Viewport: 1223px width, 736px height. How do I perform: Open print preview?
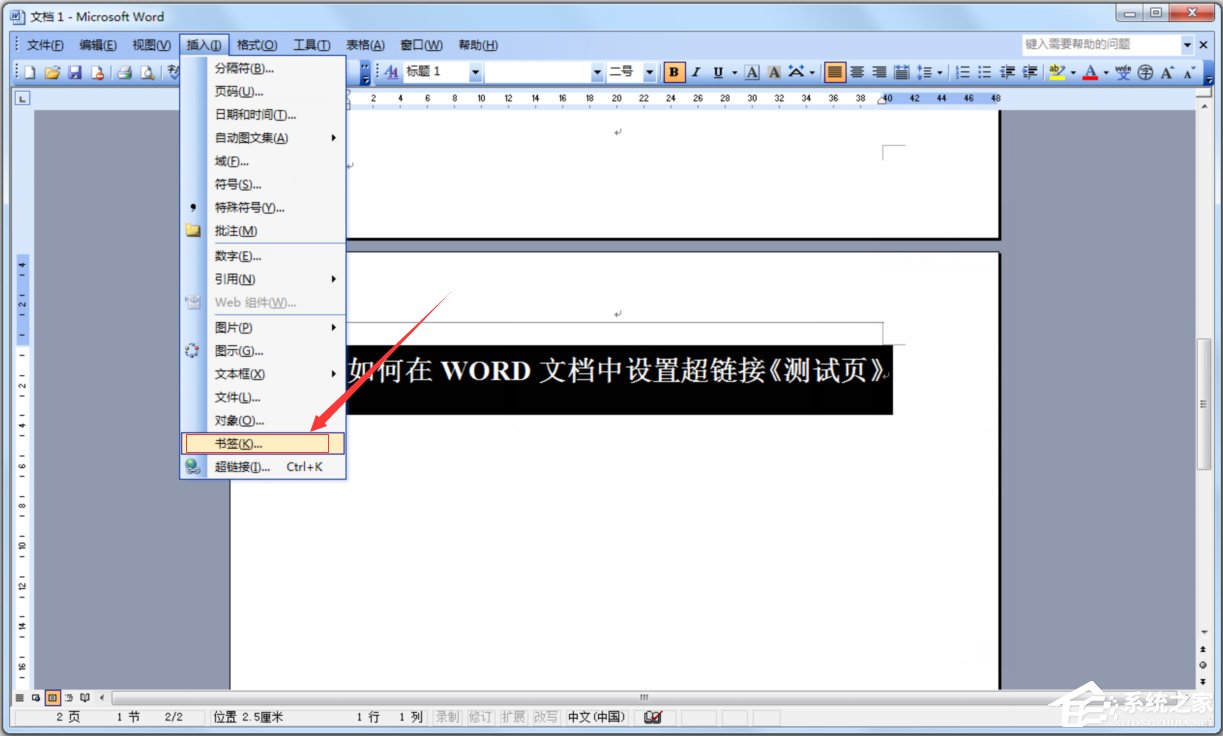pos(146,72)
